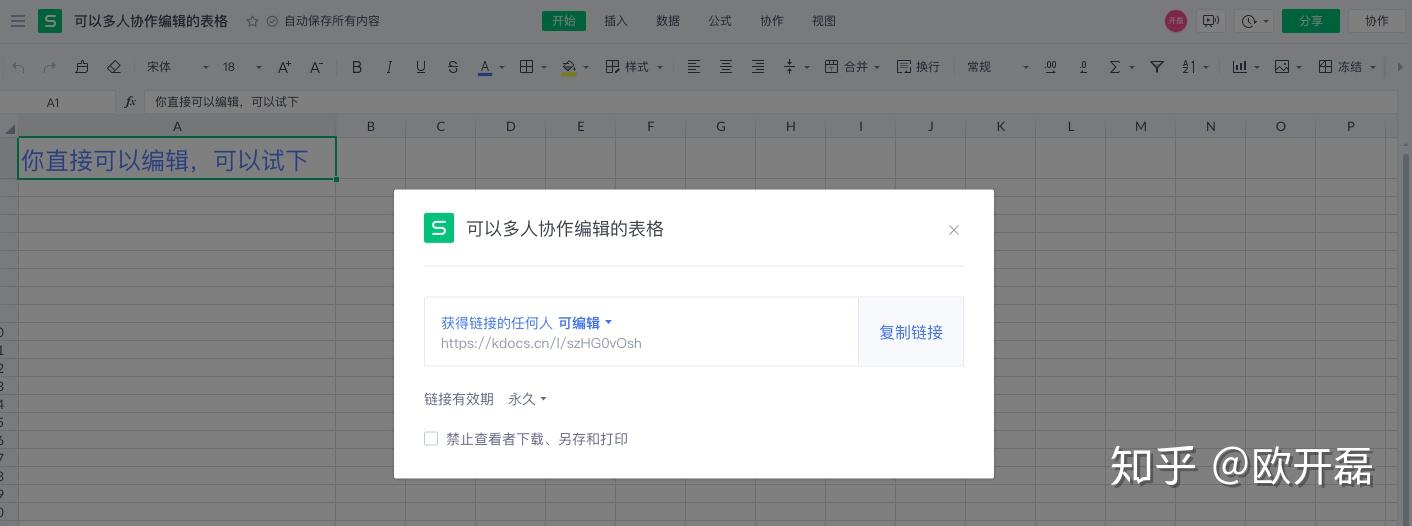This screenshot has width=1412, height=526.
Task: Click the autosum sigma icon
Action: [x=1115, y=67]
